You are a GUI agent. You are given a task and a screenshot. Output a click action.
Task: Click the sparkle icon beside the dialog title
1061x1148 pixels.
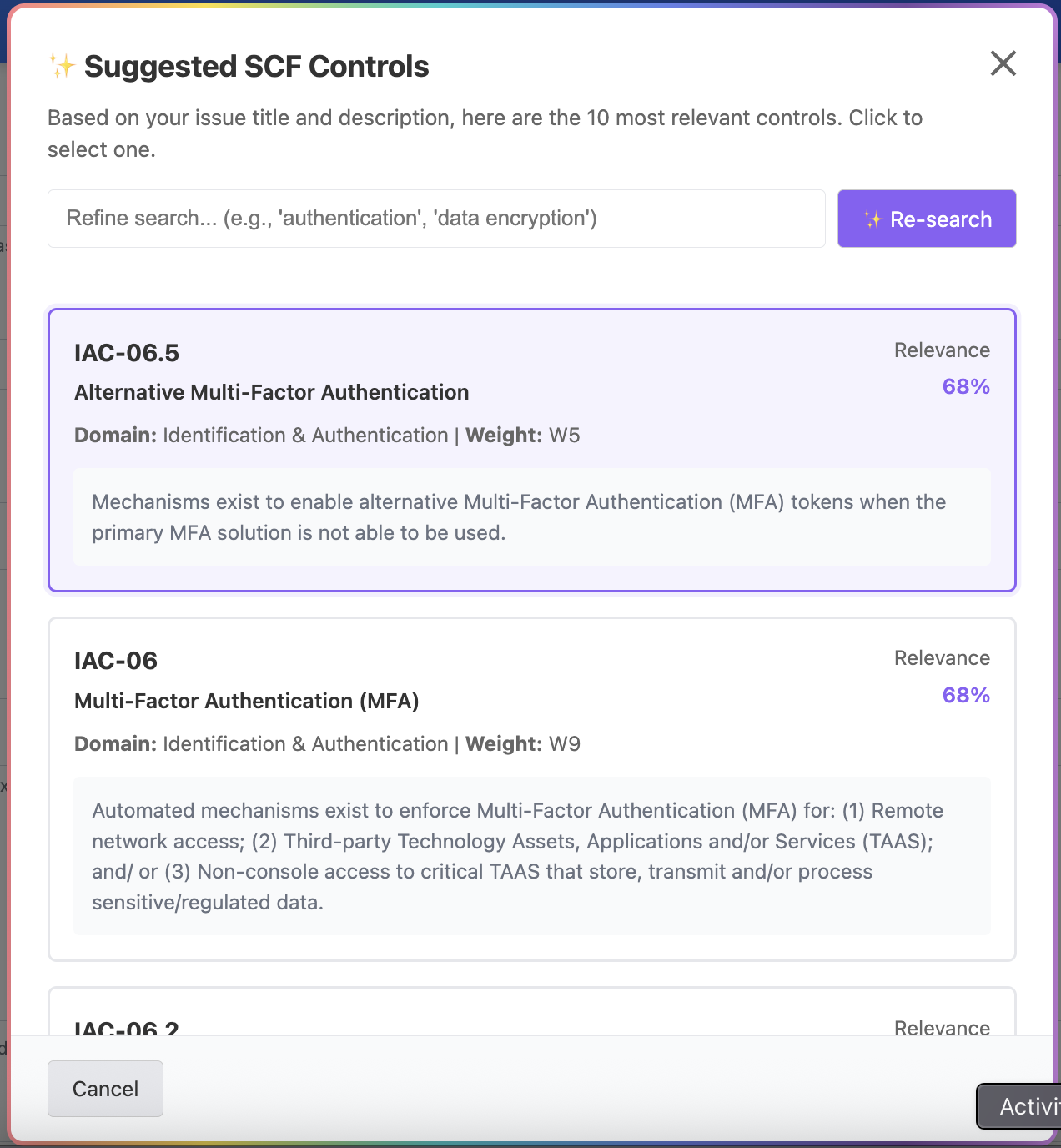pyautogui.click(x=62, y=66)
